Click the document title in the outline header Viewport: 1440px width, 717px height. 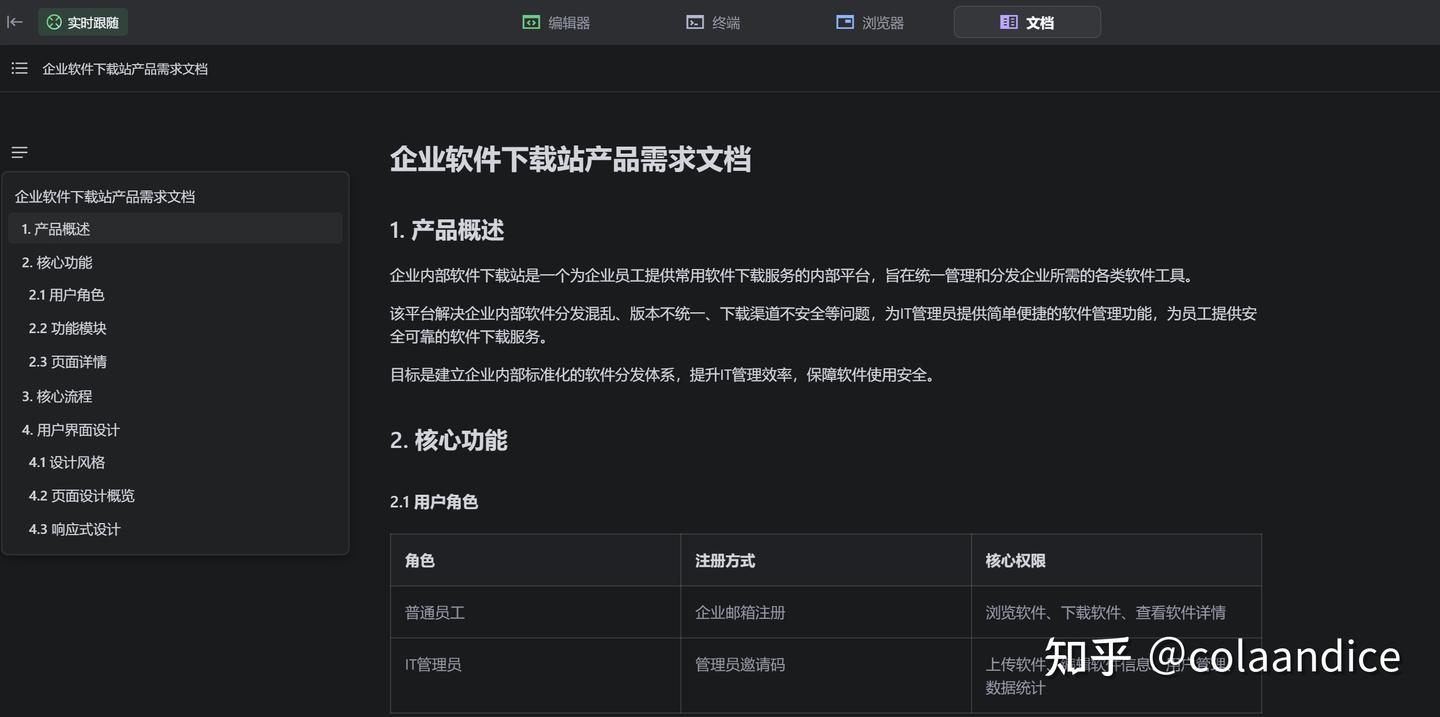click(x=106, y=195)
